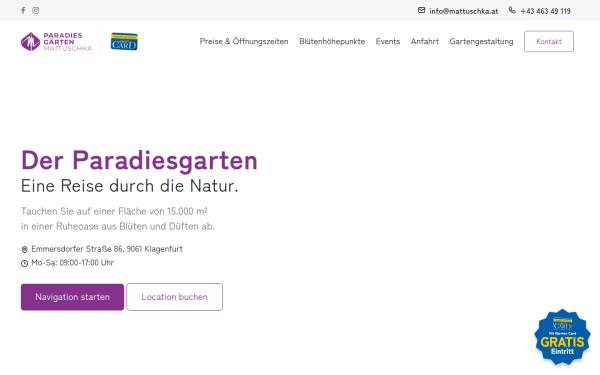Screen dimensions: 600x375
Task: Open Preise & Öffnungszeiten menu item
Action: (x=244, y=41)
